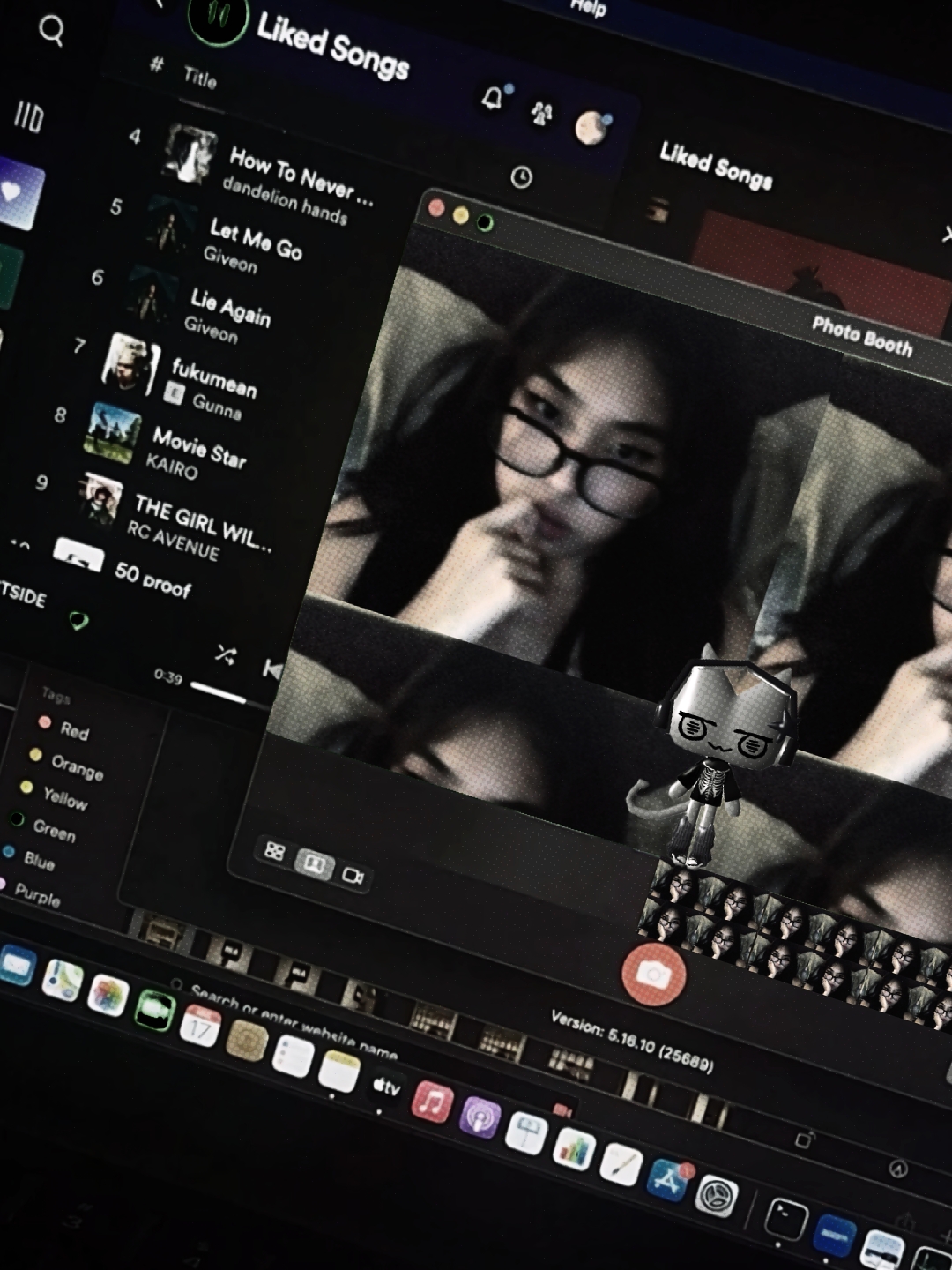Click the Spotify playback progress bar

(x=218, y=693)
